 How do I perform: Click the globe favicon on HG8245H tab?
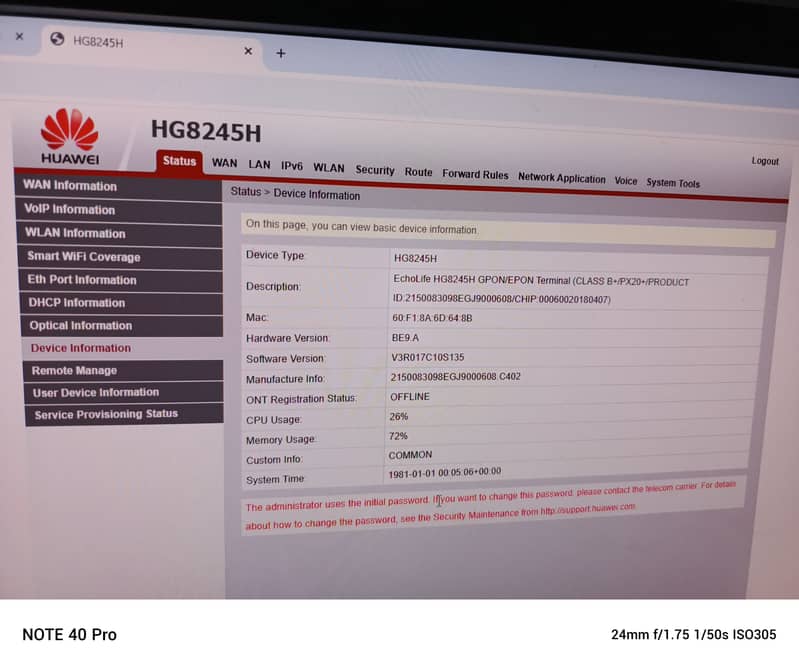click(57, 39)
